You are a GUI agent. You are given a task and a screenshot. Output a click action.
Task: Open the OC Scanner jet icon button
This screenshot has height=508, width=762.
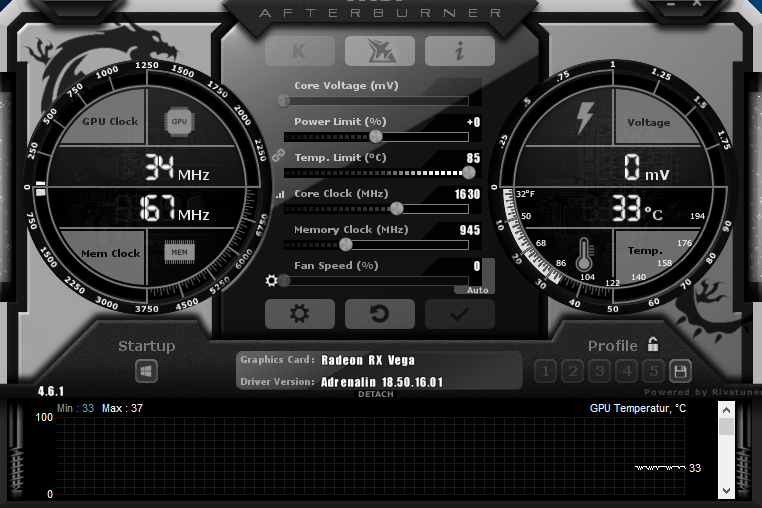tap(380, 51)
